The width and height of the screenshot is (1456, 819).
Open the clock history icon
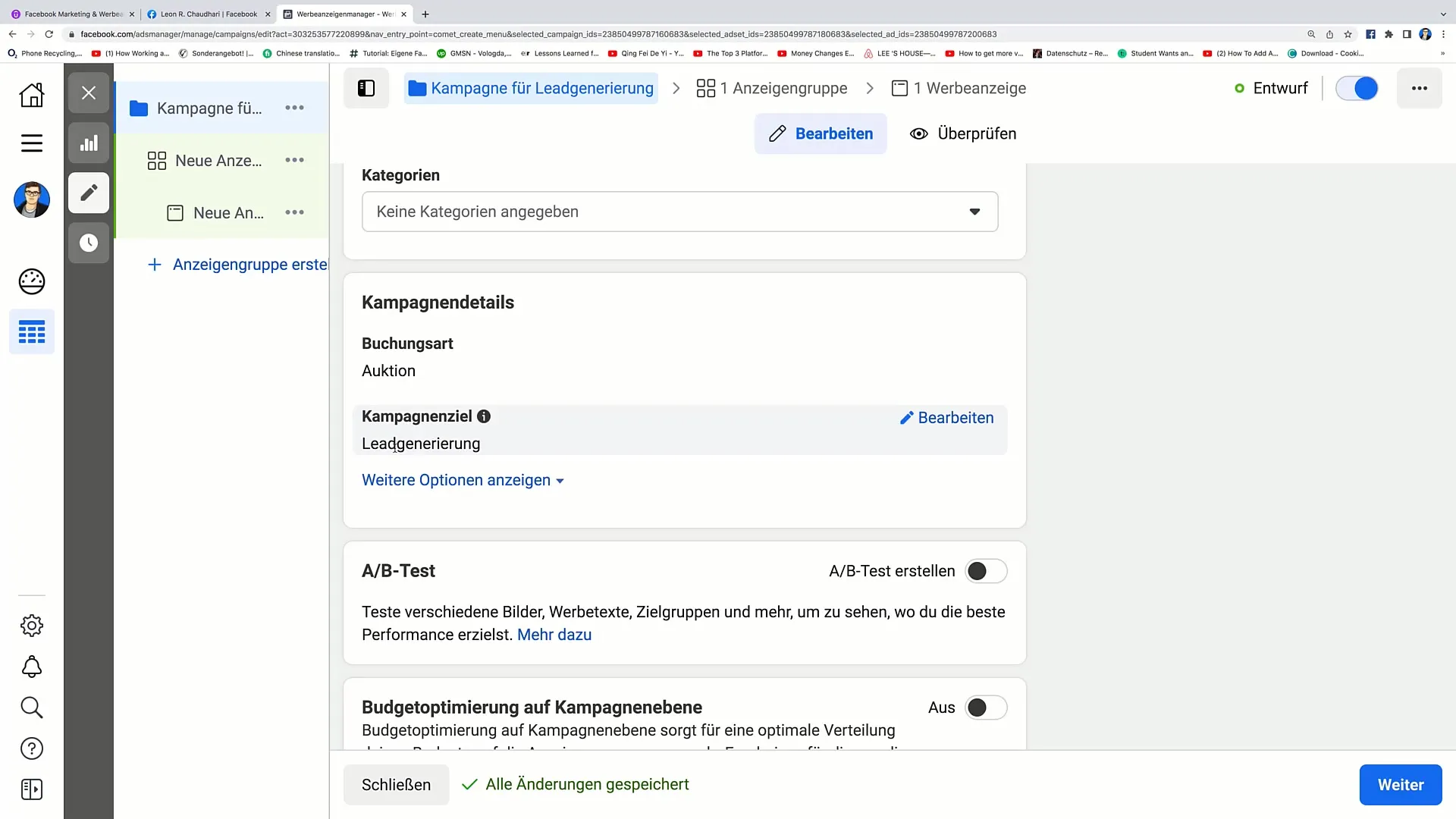coord(89,243)
